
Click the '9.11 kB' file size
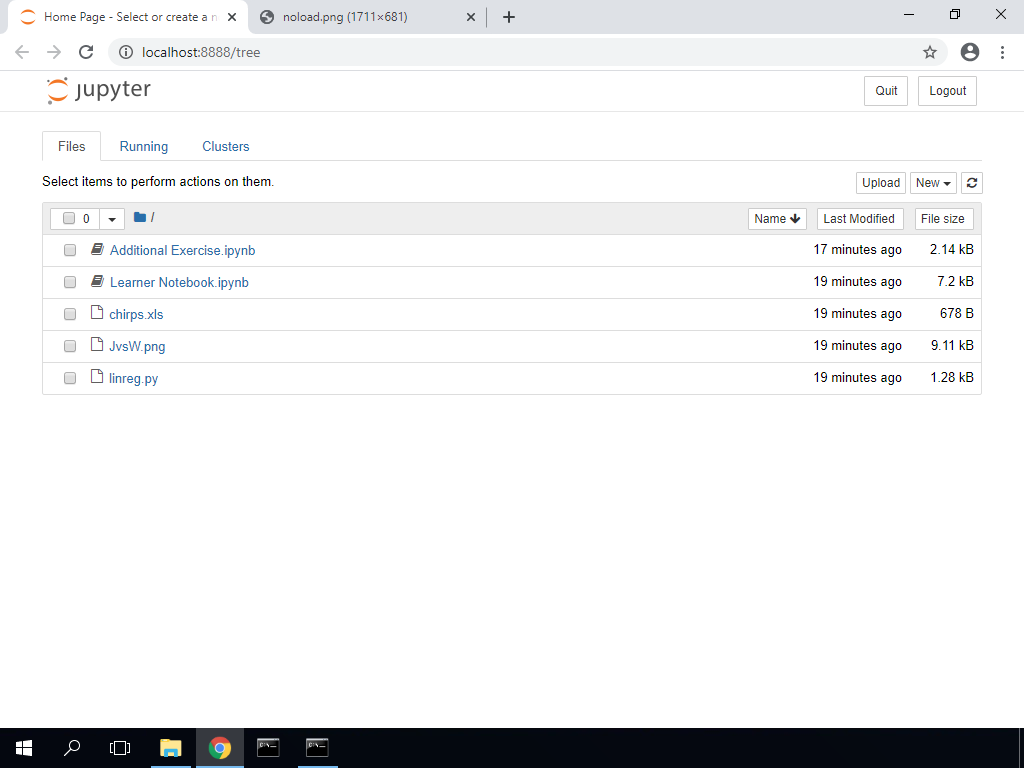coord(952,345)
